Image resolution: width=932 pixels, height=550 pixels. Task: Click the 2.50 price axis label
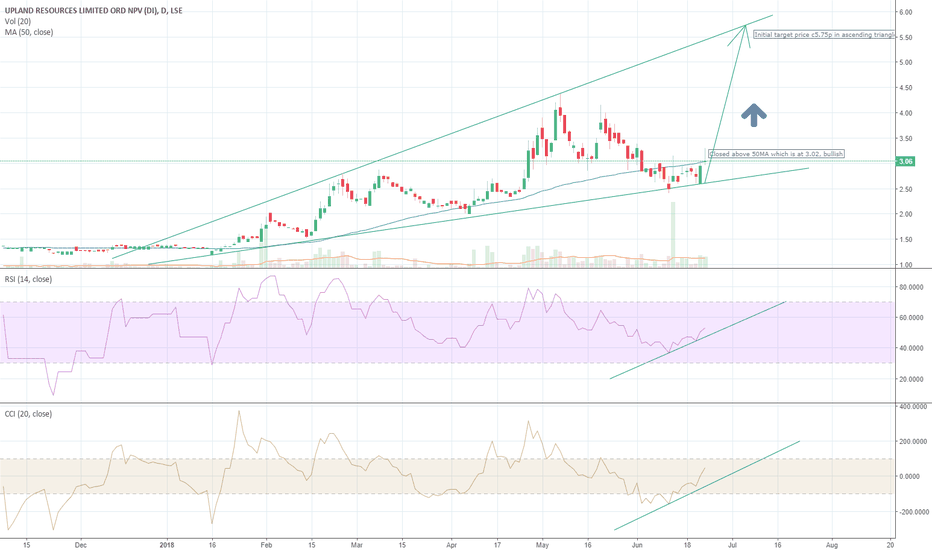pos(905,189)
